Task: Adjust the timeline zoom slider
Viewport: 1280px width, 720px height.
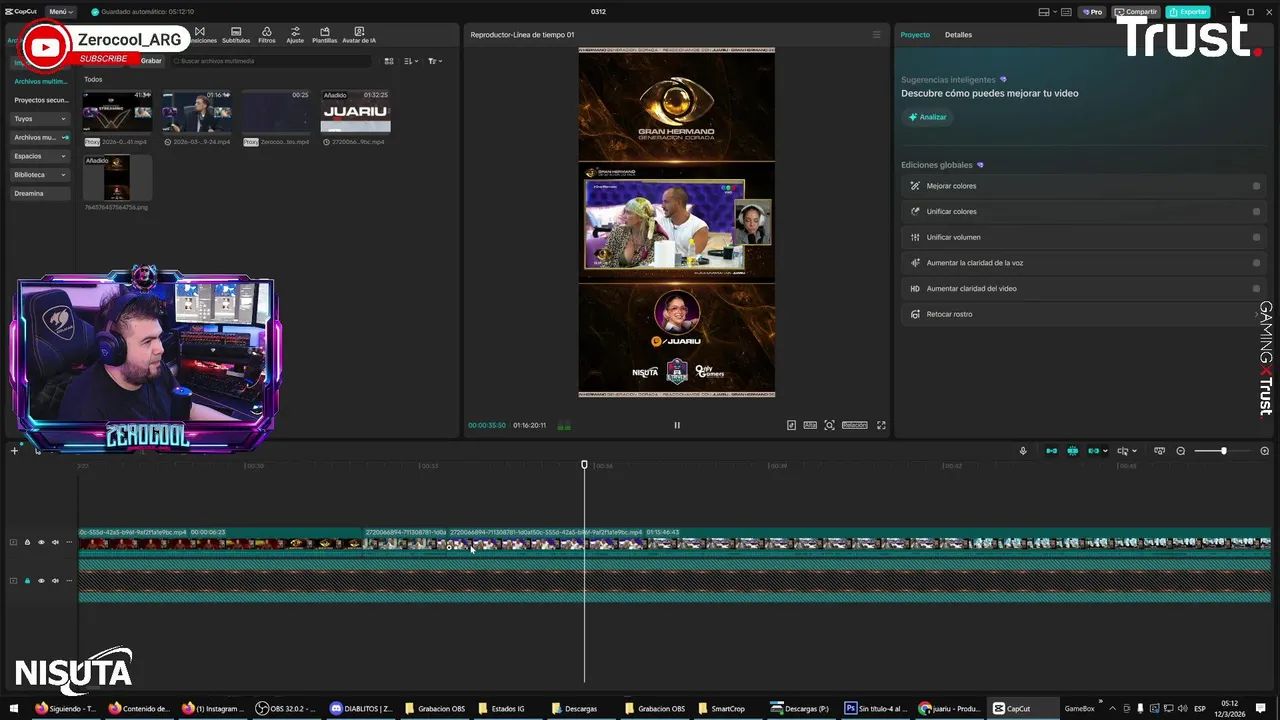Action: (x=1223, y=451)
